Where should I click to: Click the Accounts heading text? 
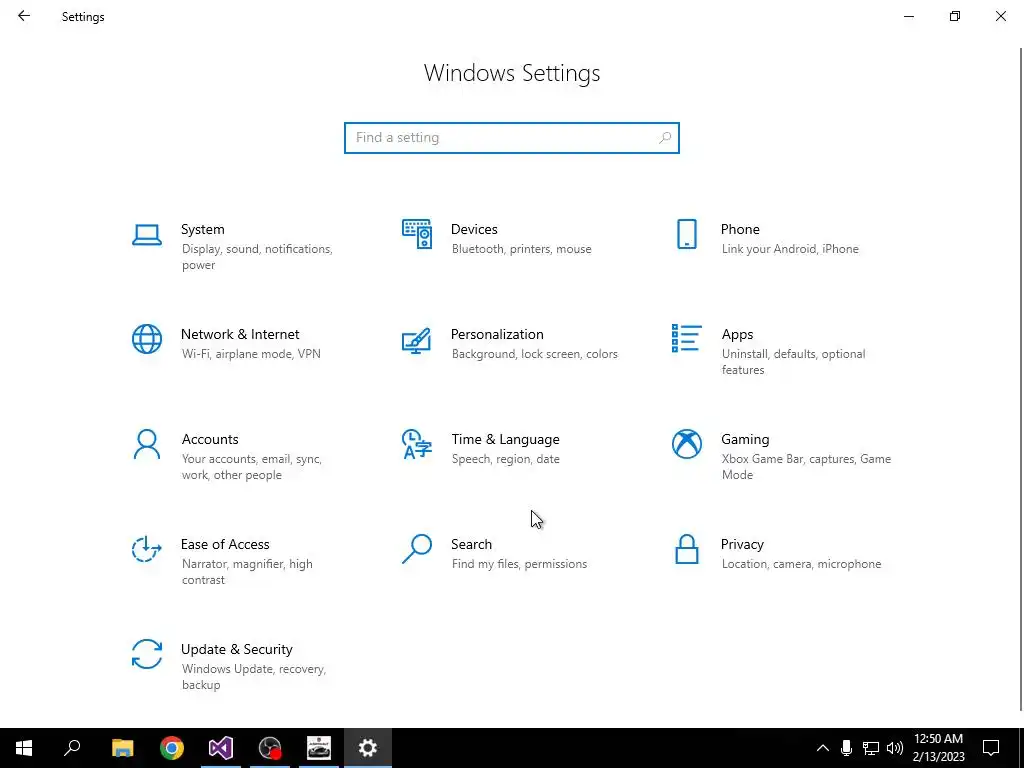tap(210, 440)
